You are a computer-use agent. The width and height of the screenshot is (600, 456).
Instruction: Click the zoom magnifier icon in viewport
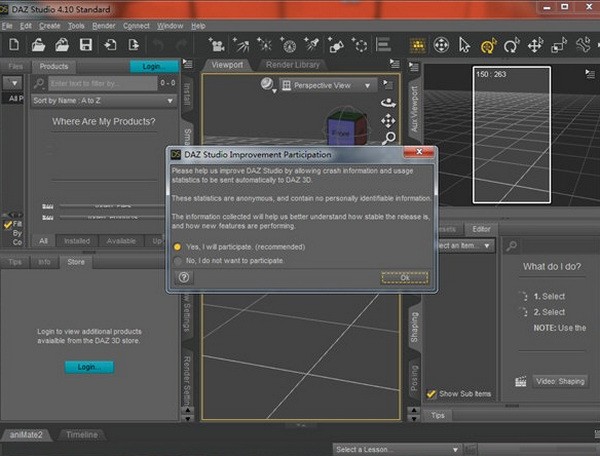388,138
